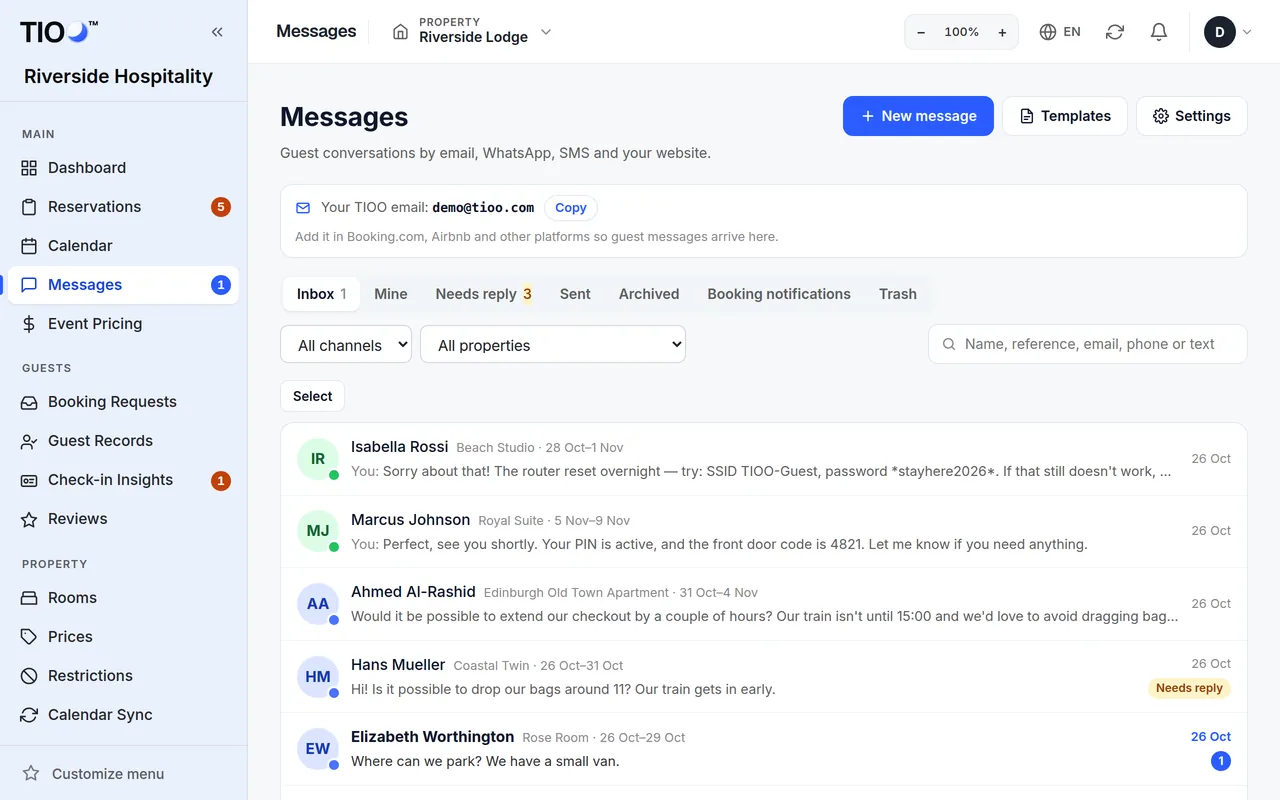This screenshot has width=1280, height=800.
Task: Open the Trash tab
Action: (x=898, y=294)
